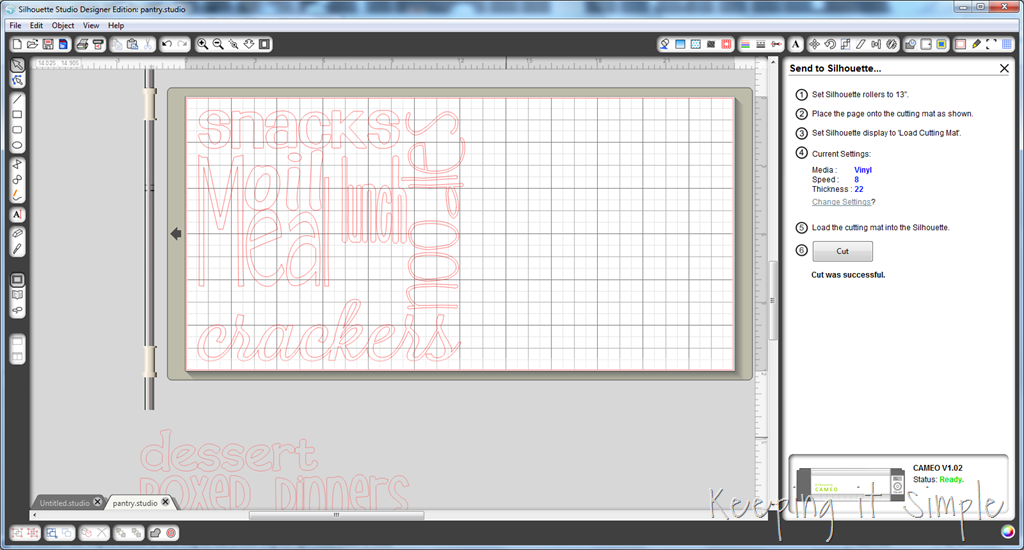Click the Send to Silhouette toolbar icon

click(98, 44)
